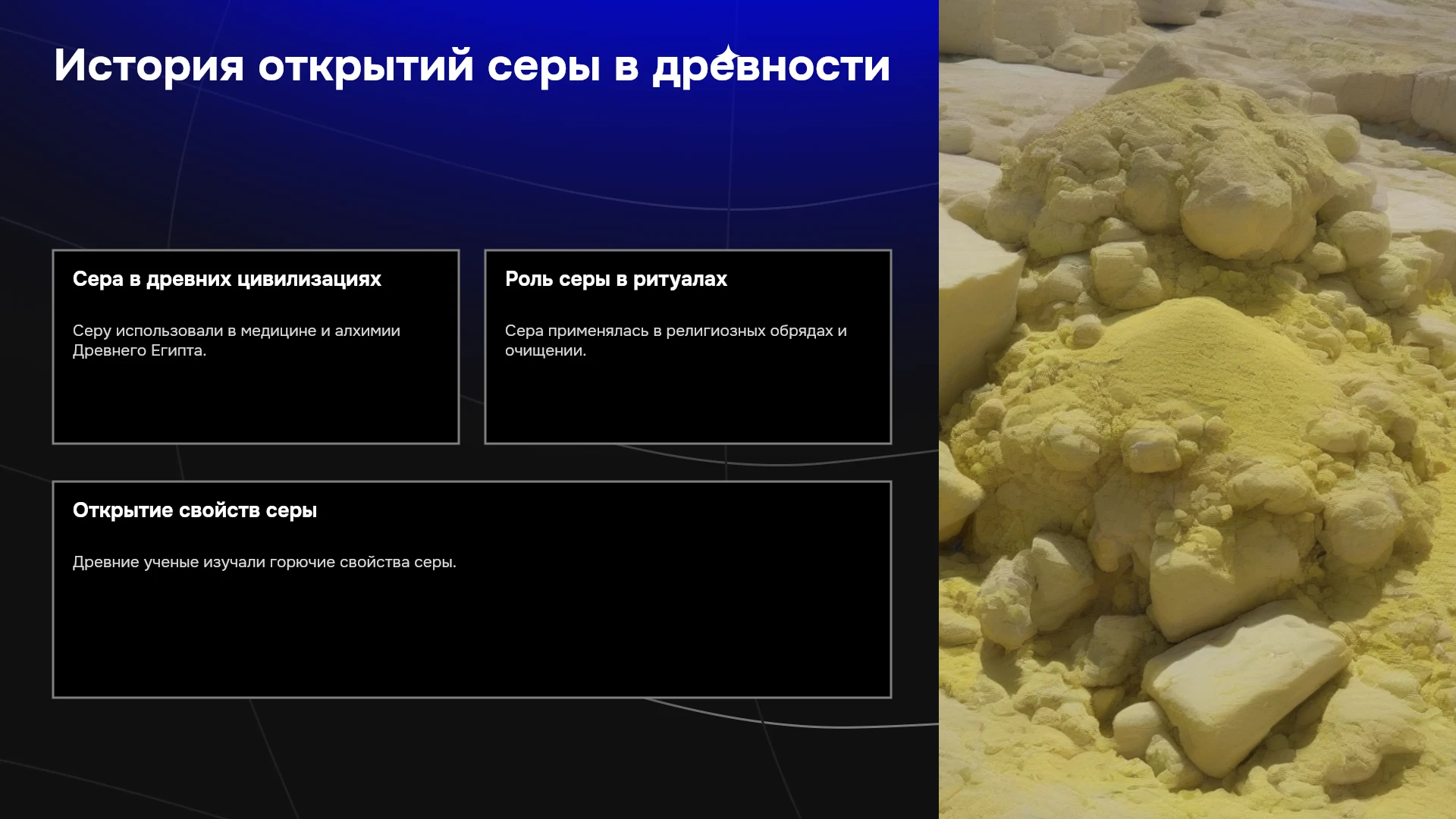Image resolution: width=1456 pixels, height=819 pixels.
Task: Click the sparkle star icon in title
Action: click(728, 55)
